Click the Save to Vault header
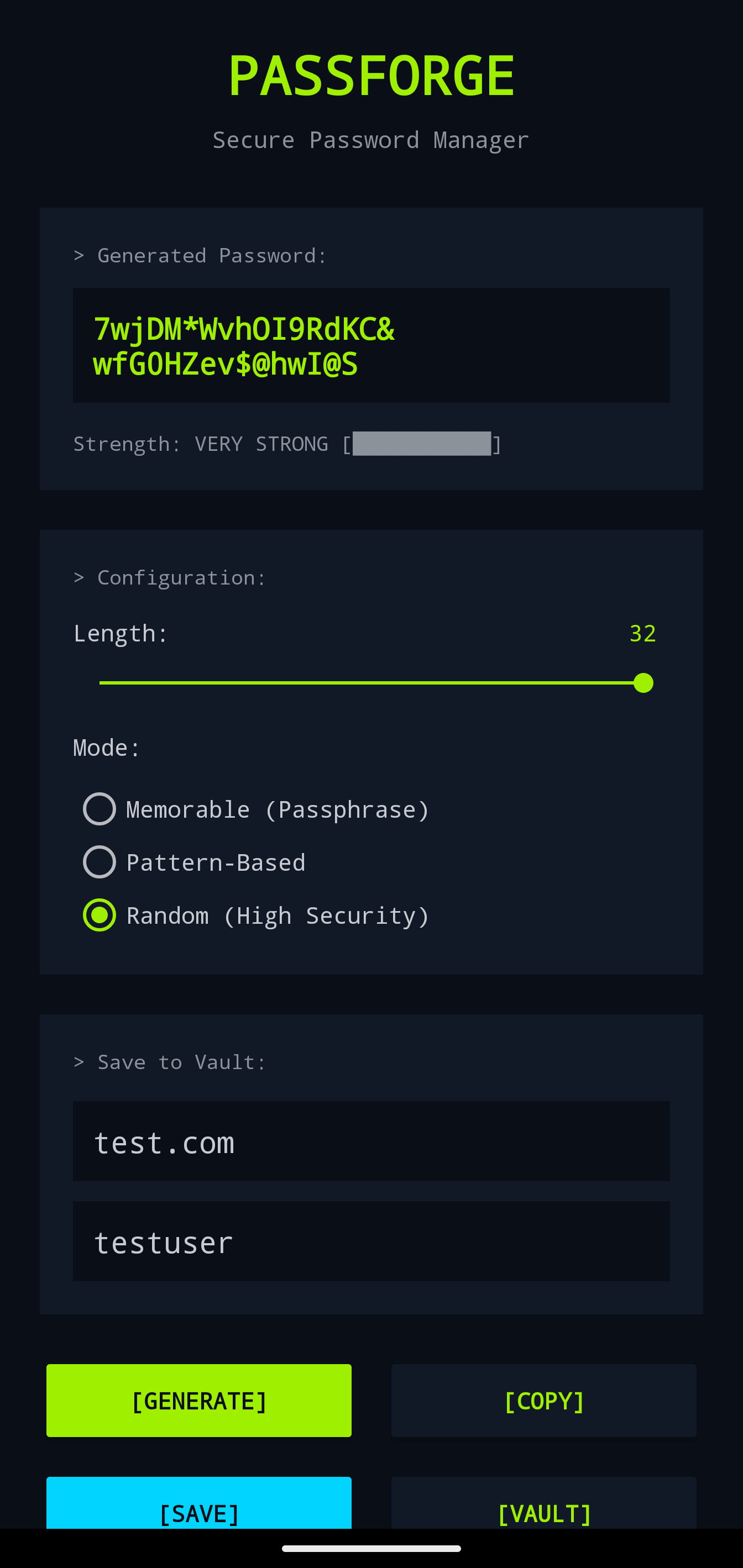 tap(169, 1061)
